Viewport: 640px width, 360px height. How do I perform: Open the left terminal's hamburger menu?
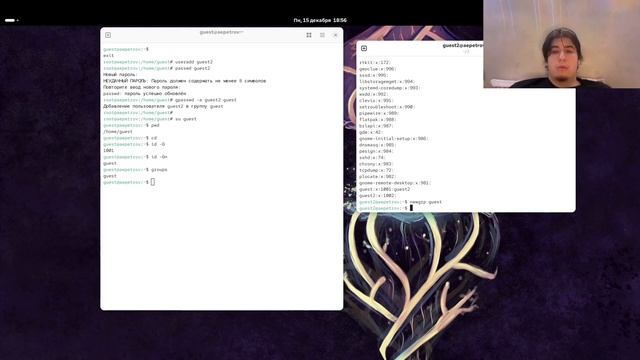tap(322, 35)
